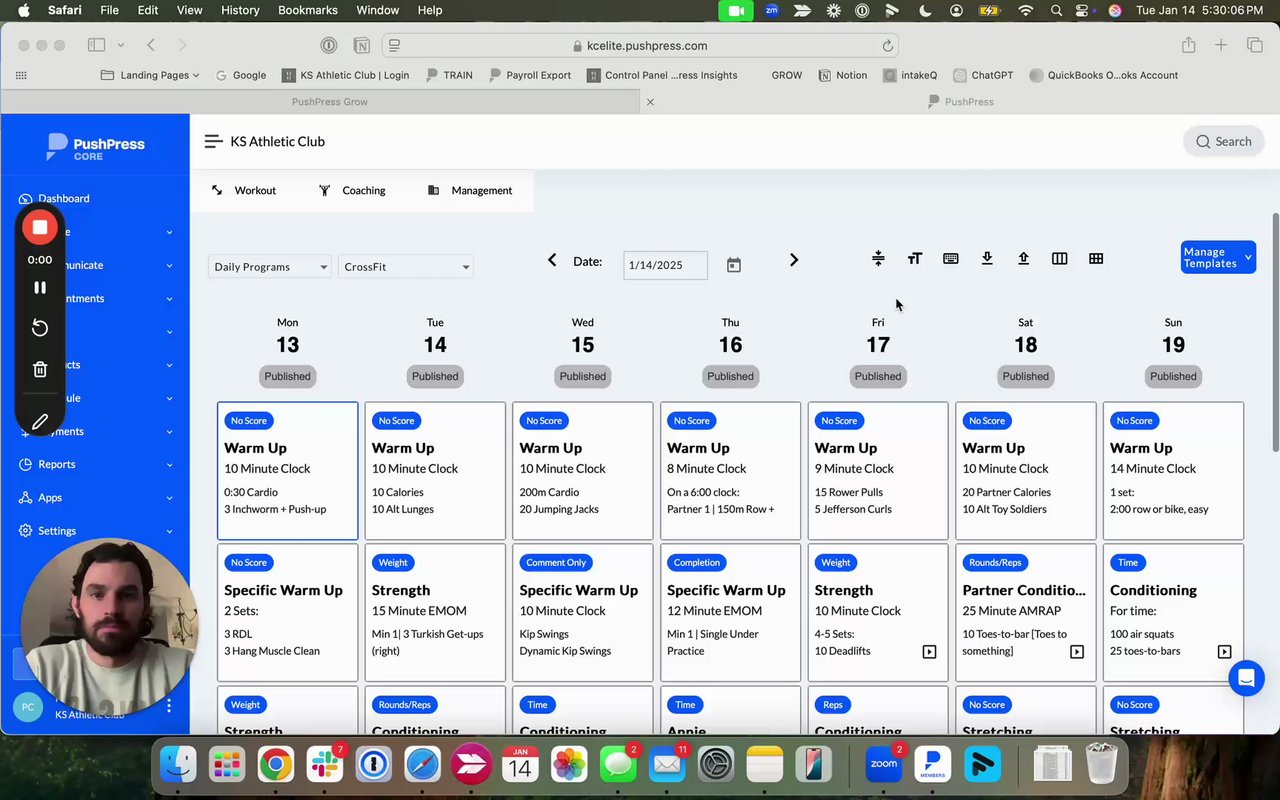Open the Daily Programs dropdown
1280x800 pixels.
pos(270,267)
